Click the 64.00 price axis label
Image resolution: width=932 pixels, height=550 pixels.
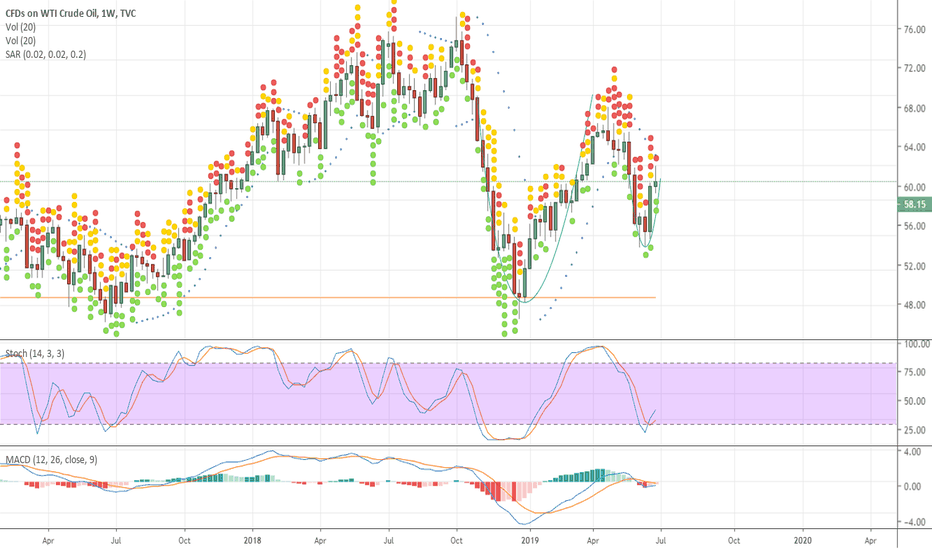tap(914, 147)
